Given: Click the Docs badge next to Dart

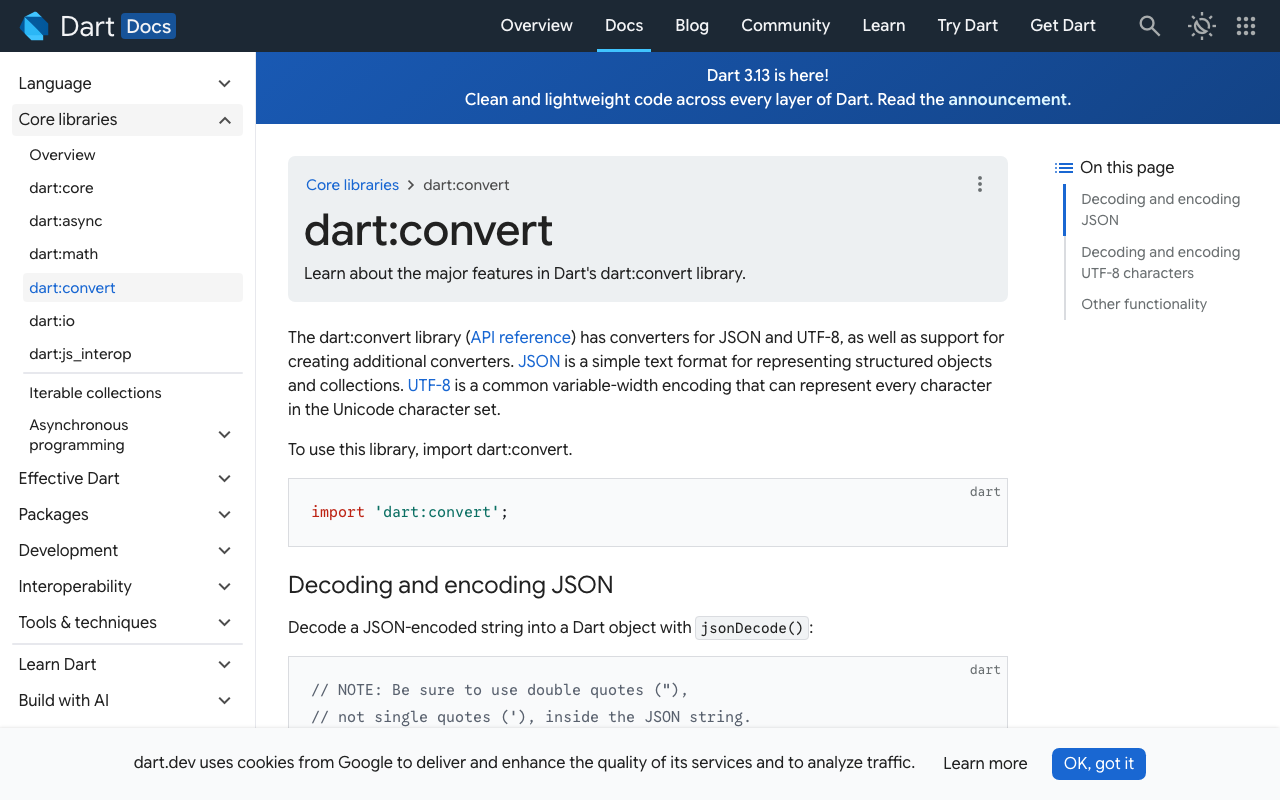Looking at the screenshot, I should [148, 26].
